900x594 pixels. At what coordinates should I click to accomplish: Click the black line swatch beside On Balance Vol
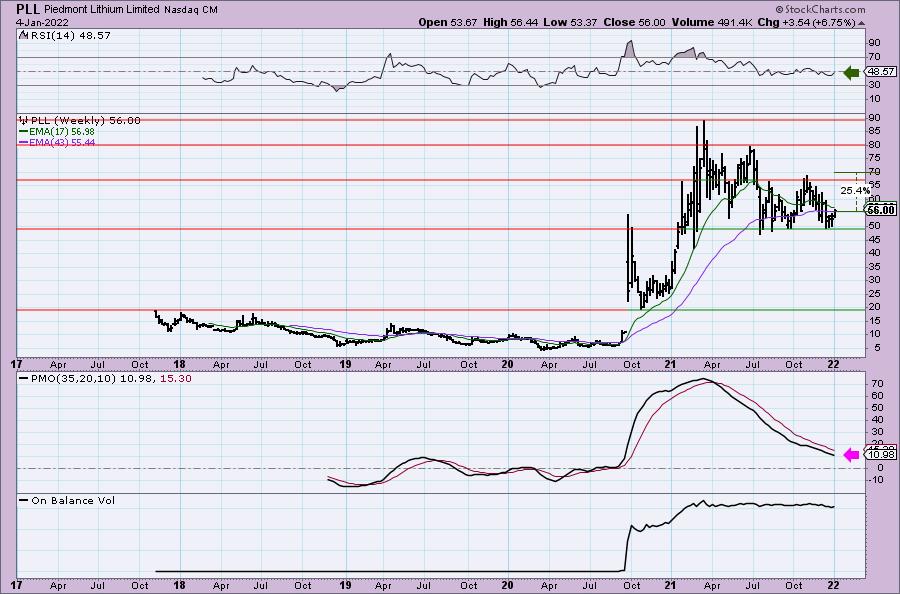[x=24, y=500]
